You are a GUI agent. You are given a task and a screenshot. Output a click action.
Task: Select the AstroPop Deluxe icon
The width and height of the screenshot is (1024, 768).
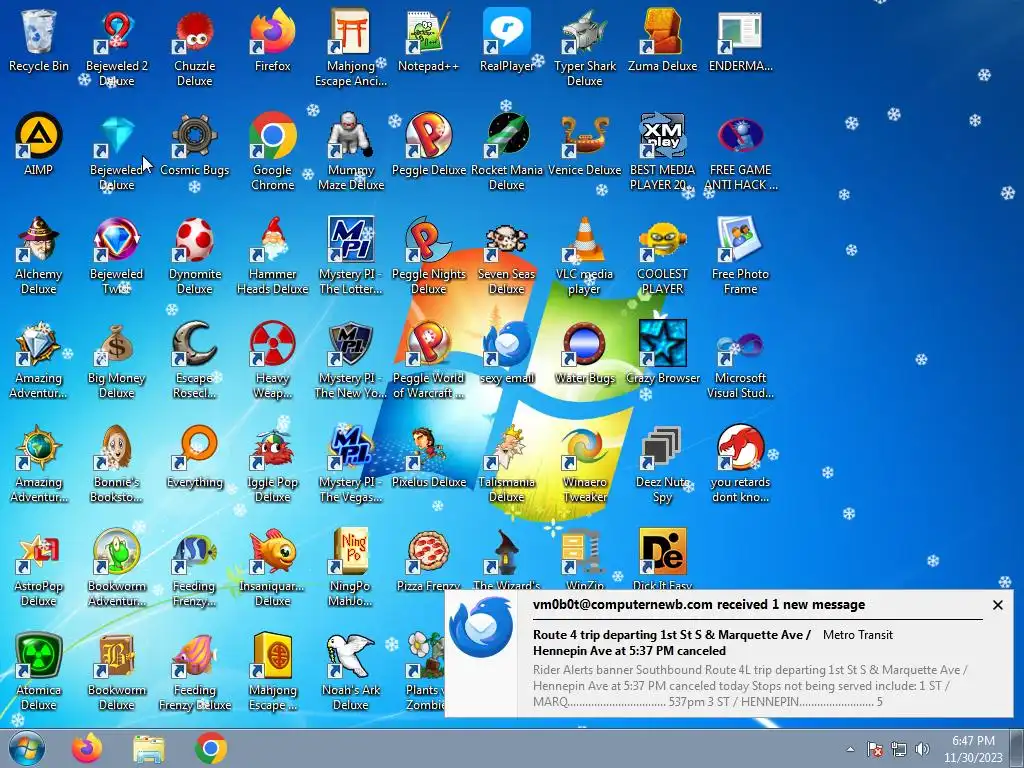(x=39, y=568)
